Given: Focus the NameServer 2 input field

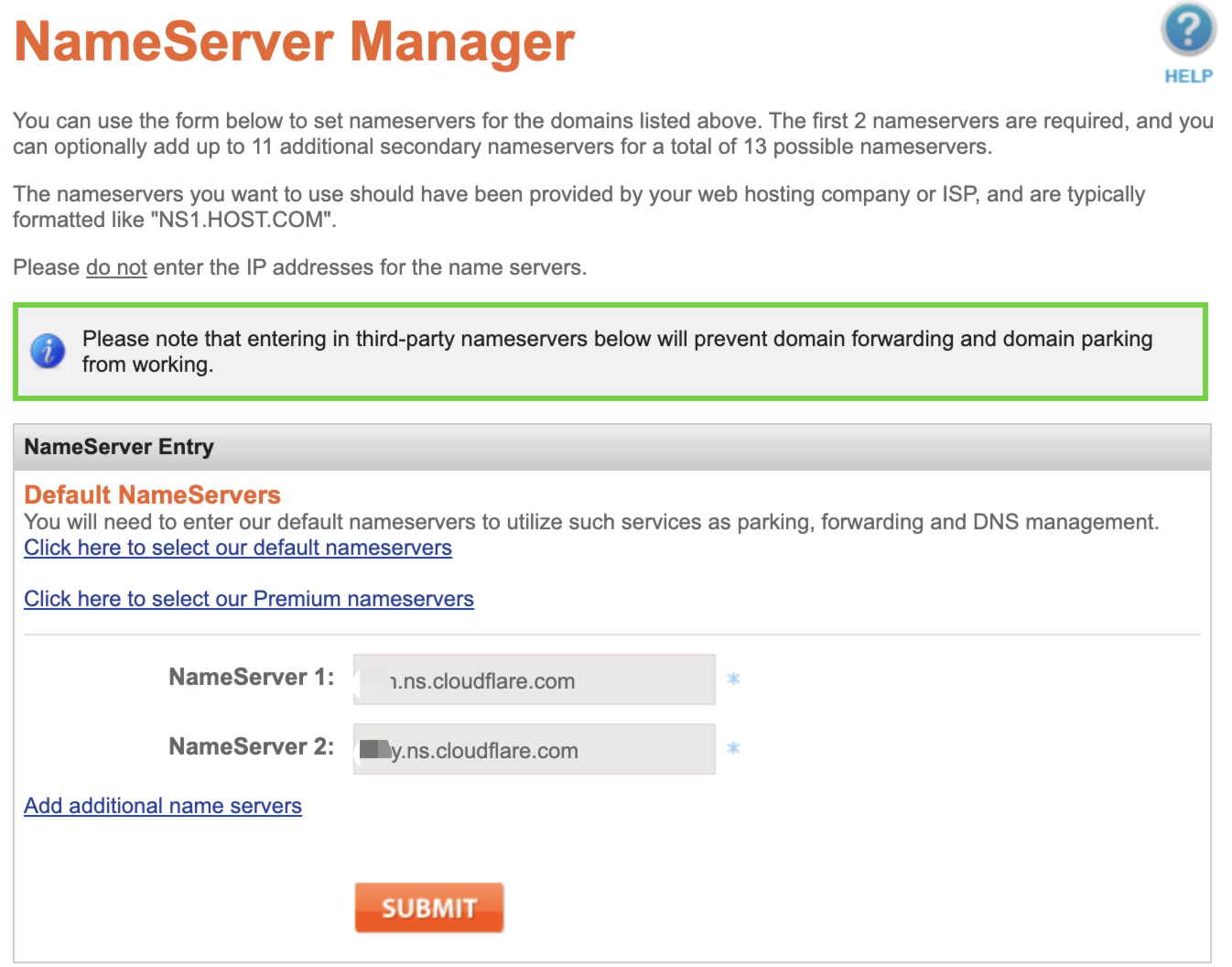Looking at the screenshot, I should [x=534, y=750].
